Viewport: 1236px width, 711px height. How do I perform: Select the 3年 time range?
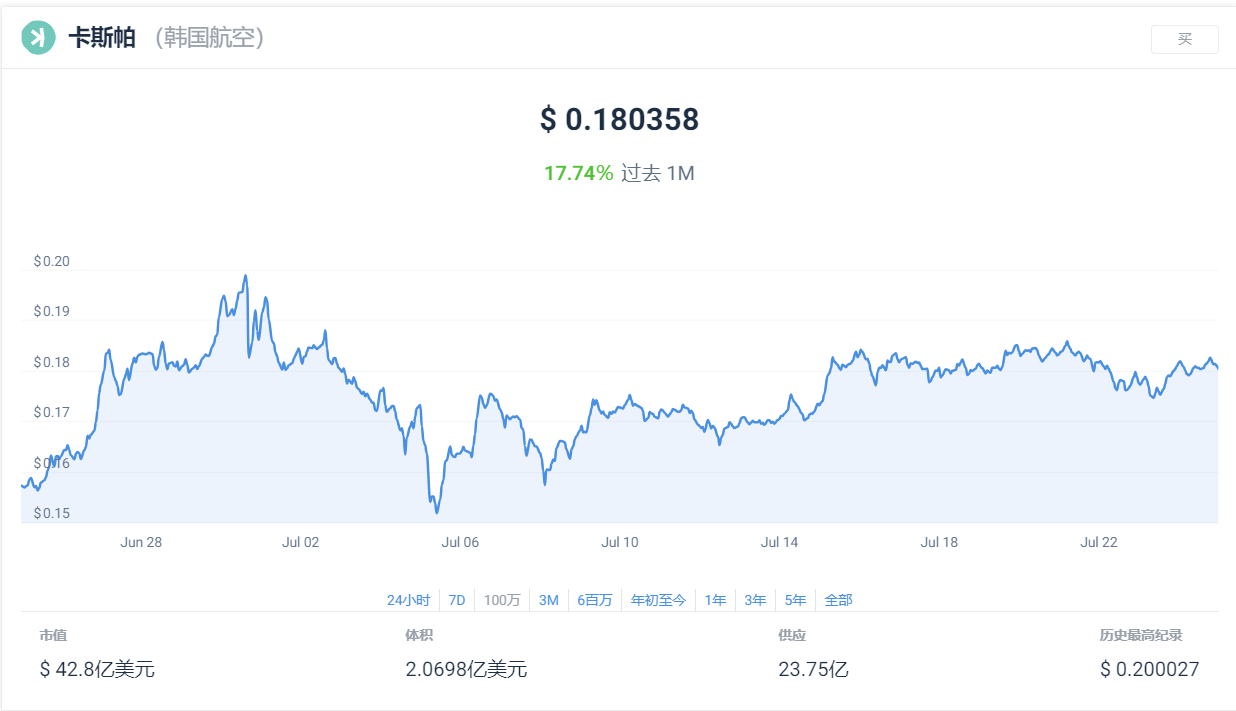point(755,600)
